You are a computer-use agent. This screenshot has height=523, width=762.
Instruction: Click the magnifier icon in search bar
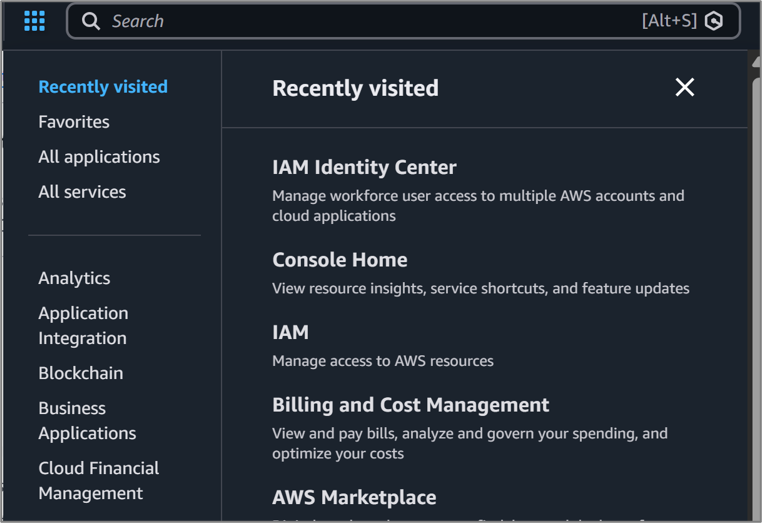[91, 21]
